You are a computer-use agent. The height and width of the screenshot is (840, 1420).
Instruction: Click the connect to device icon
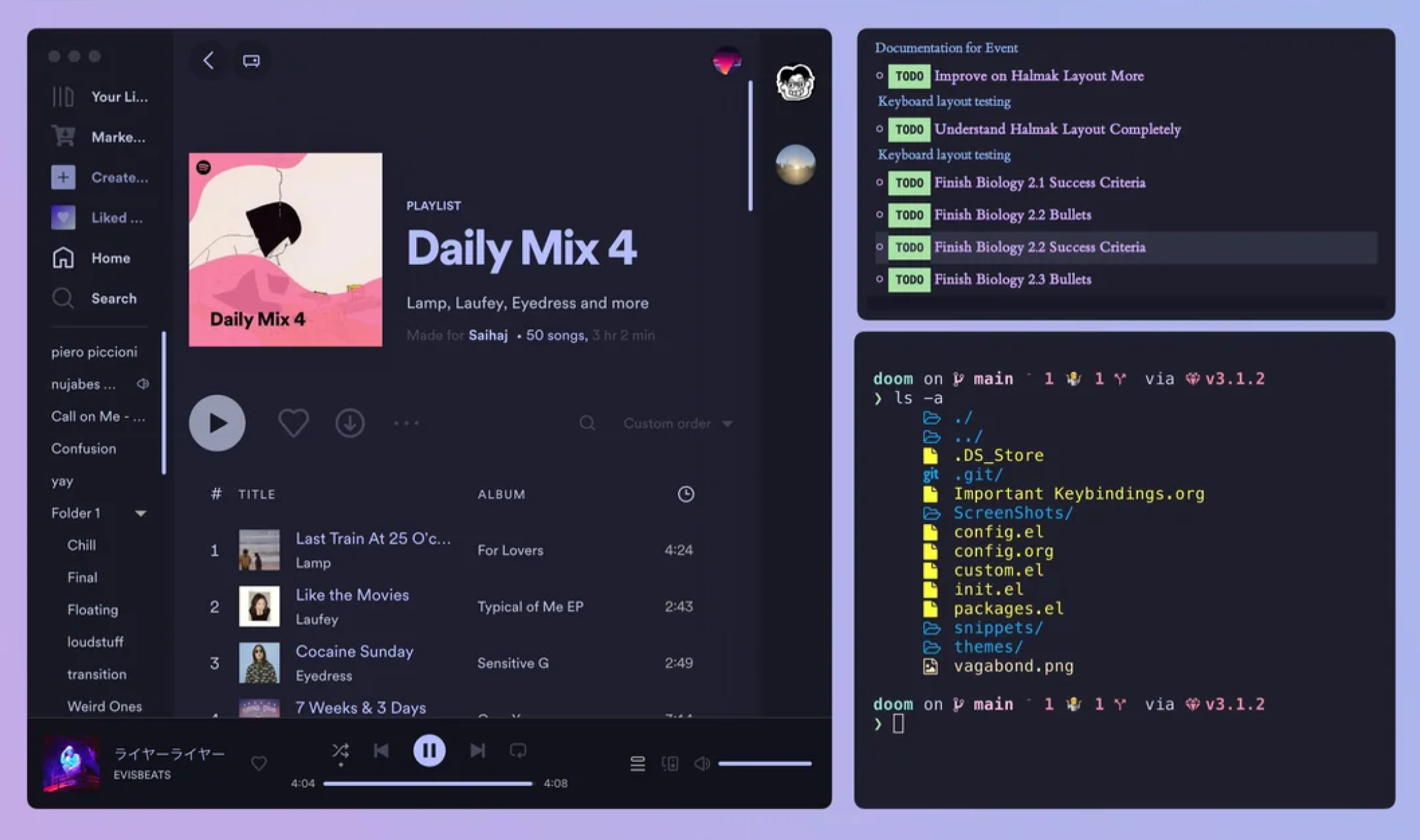(669, 764)
